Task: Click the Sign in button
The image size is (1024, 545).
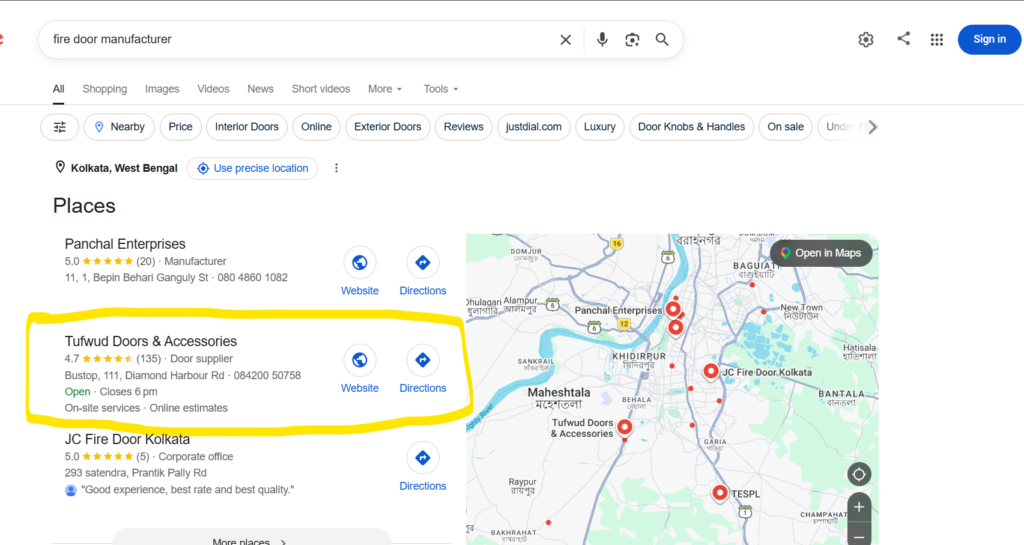Action: (x=989, y=39)
